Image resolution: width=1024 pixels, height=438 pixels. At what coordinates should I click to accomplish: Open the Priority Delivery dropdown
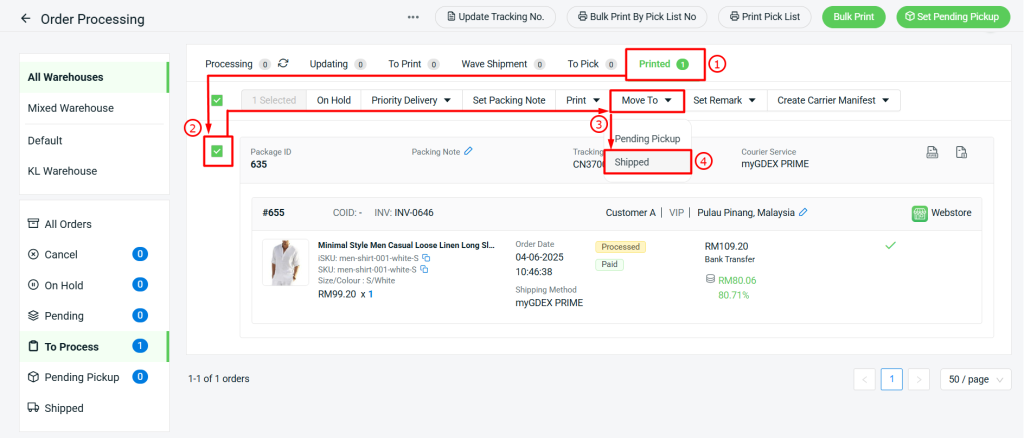click(x=411, y=101)
